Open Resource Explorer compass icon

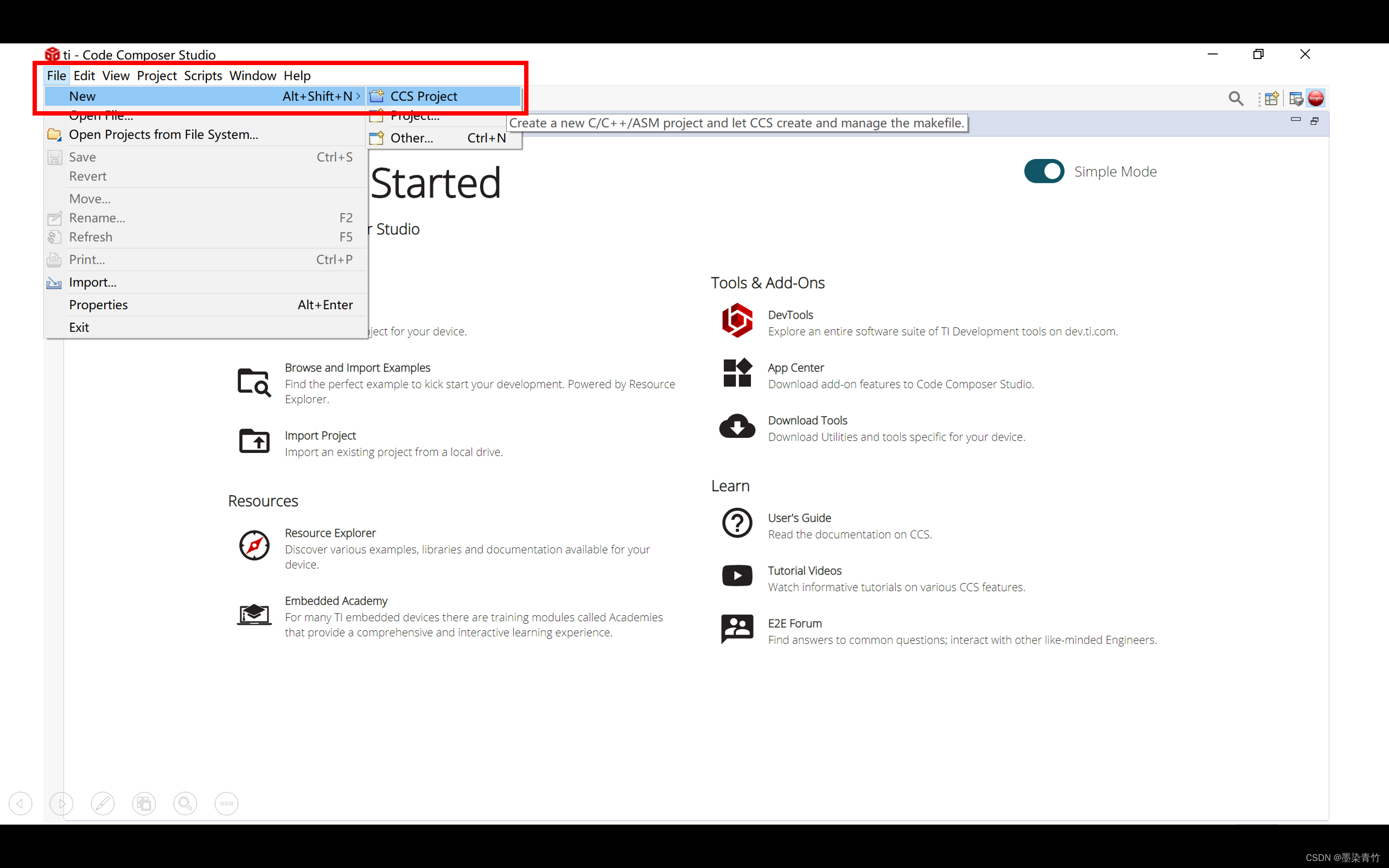point(254,545)
